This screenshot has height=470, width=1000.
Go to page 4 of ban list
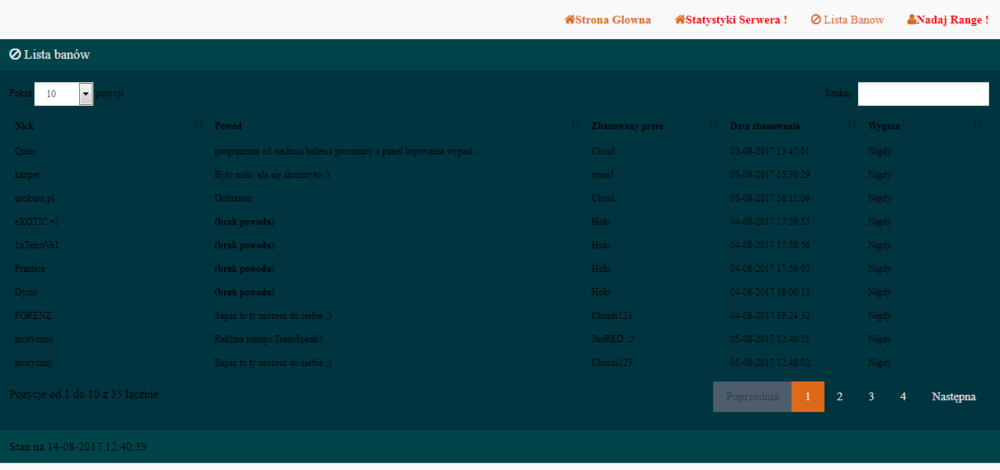click(903, 397)
